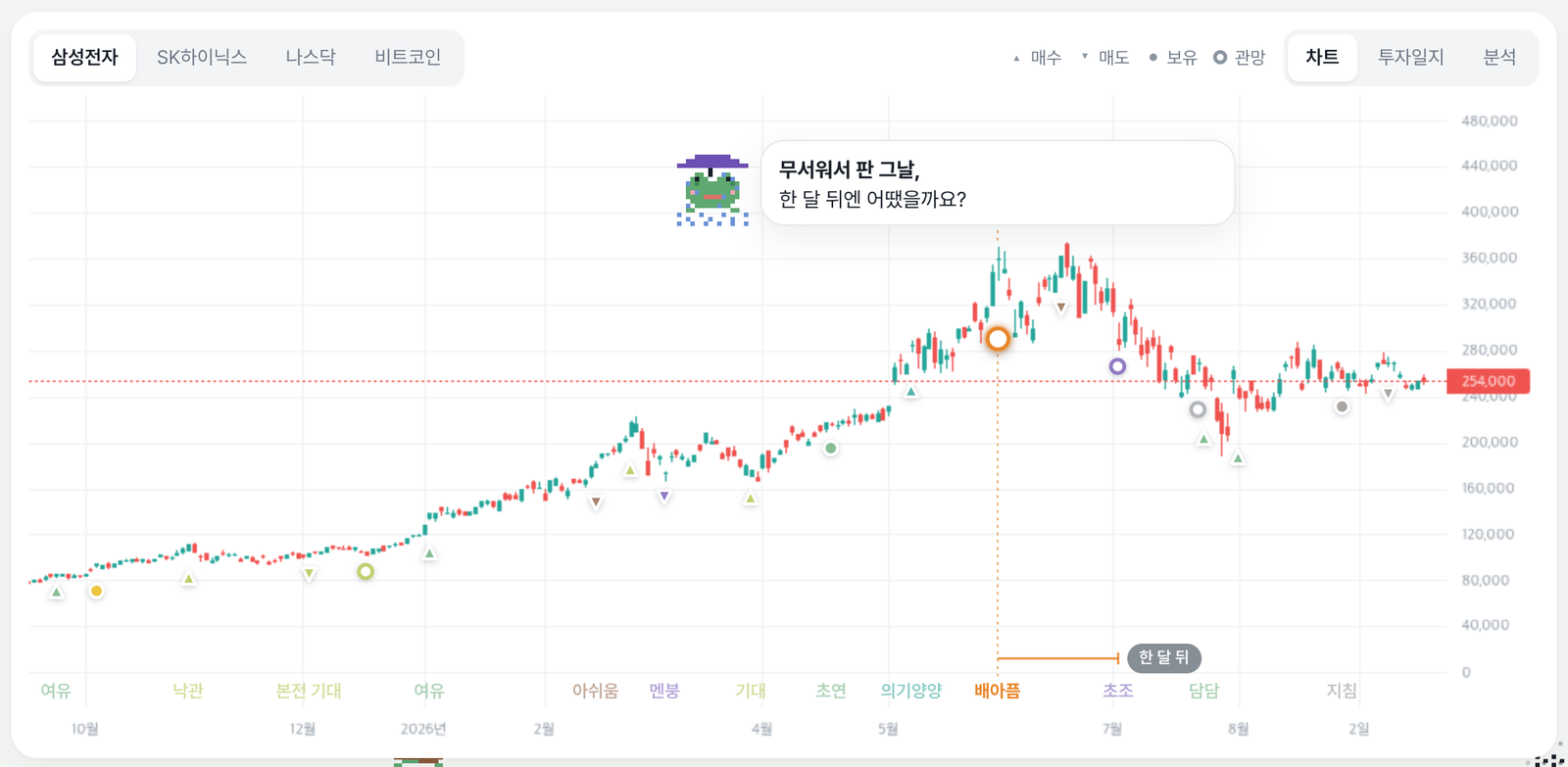Image resolution: width=1568 pixels, height=767 pixels.
Task: Click the 10월 date axis label
Action: click(85, 729)
